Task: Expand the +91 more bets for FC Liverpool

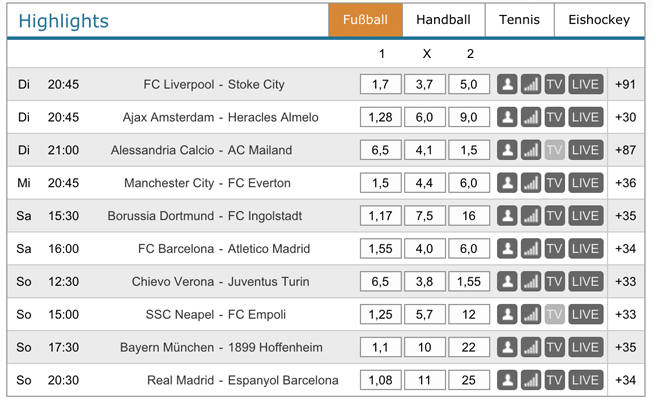Action: click(x=625, y=84)
